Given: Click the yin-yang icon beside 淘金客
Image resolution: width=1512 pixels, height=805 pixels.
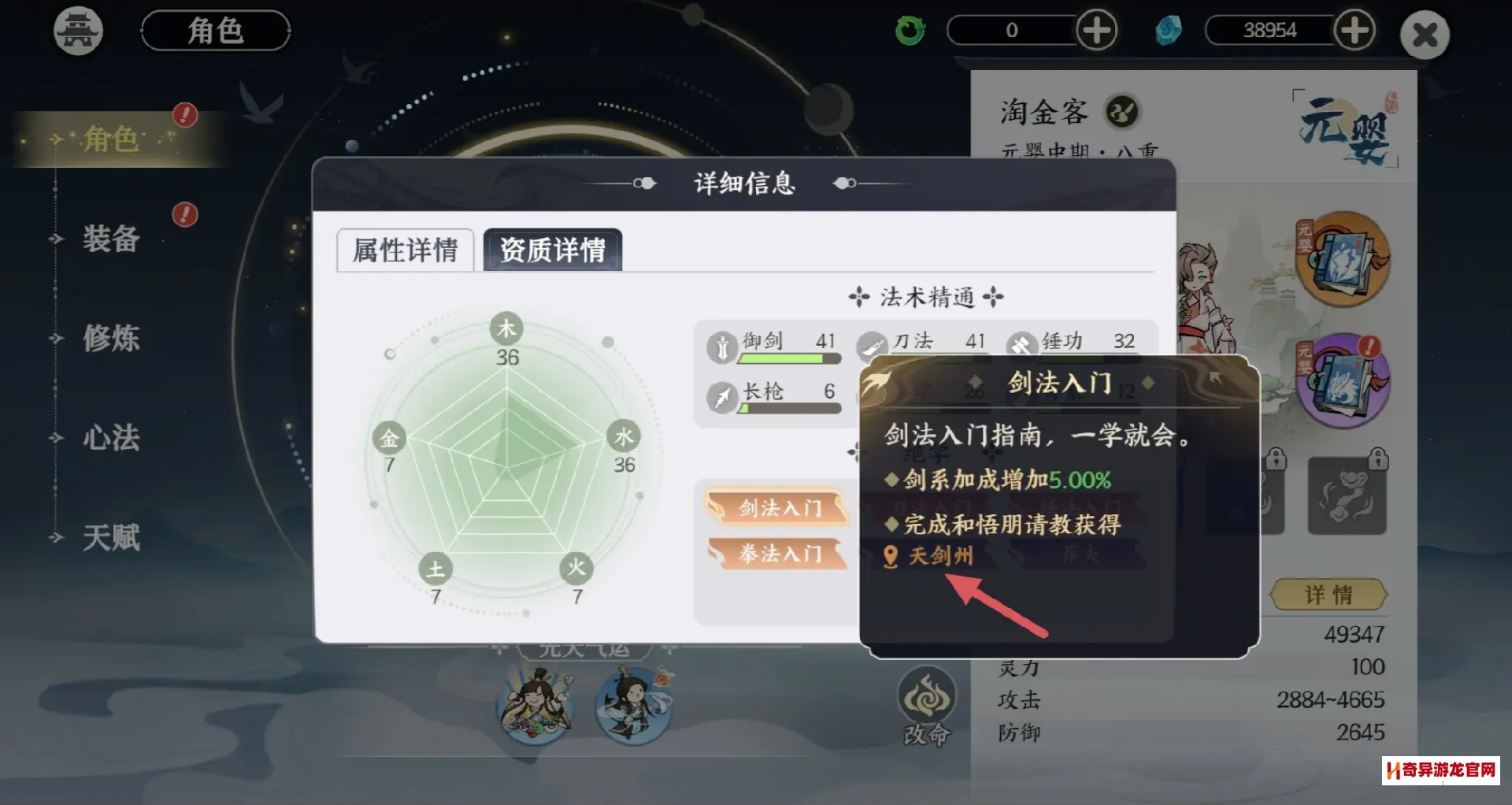Looking at the screenshot, I should [1122, 112].
